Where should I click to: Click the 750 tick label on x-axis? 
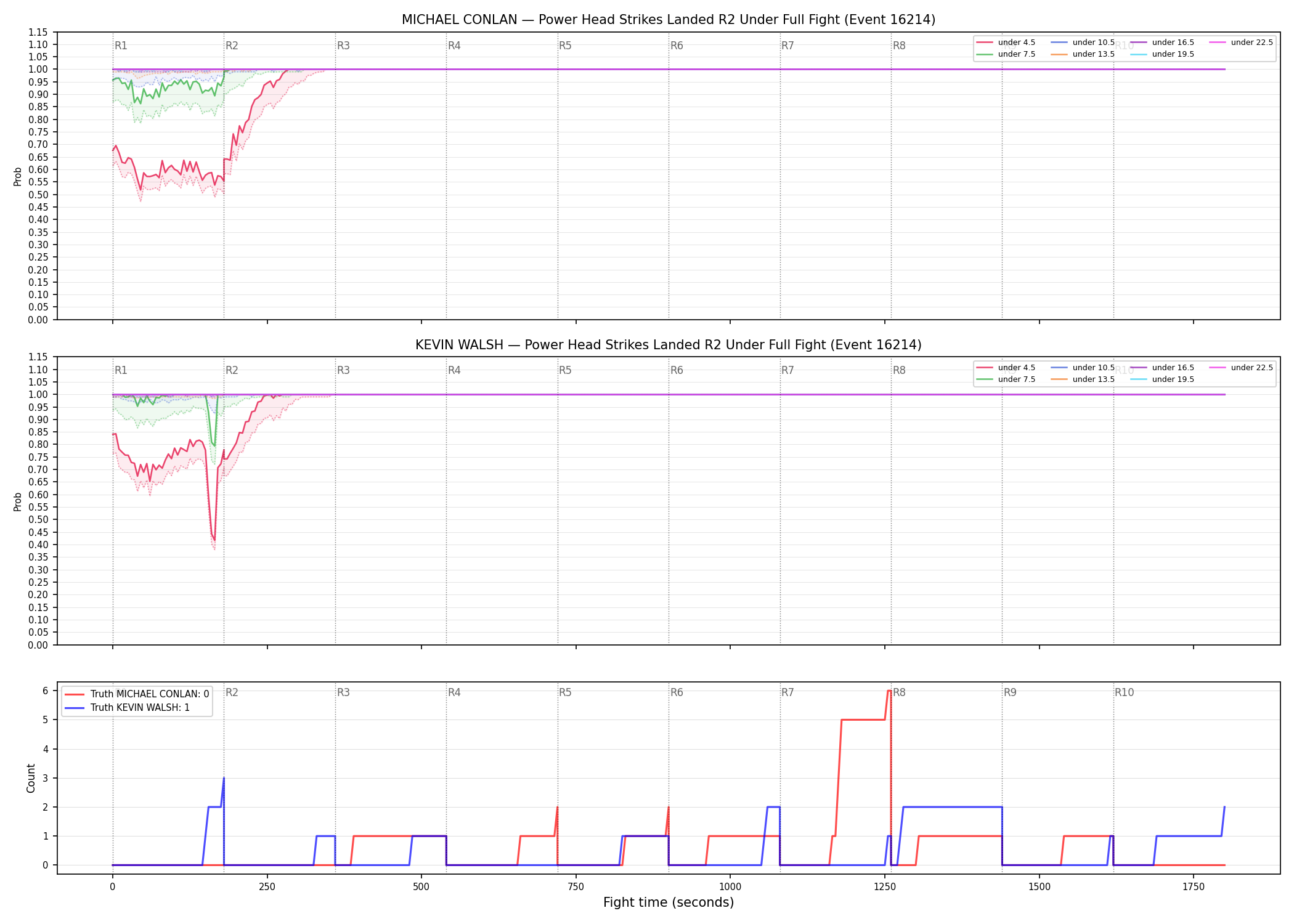[x=576, y=887]
